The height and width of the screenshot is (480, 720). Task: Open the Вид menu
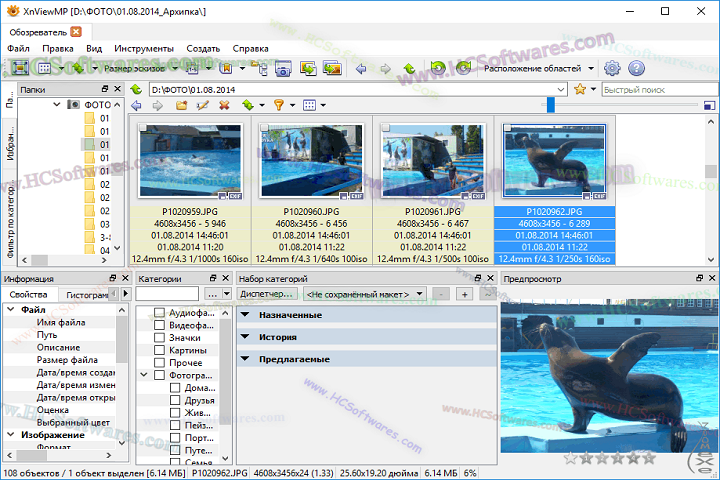click(x=94, y=49)
